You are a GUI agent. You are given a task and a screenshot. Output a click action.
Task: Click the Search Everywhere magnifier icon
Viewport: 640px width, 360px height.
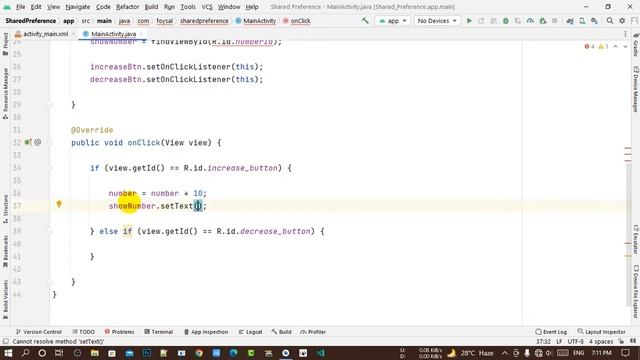point(610,20)
